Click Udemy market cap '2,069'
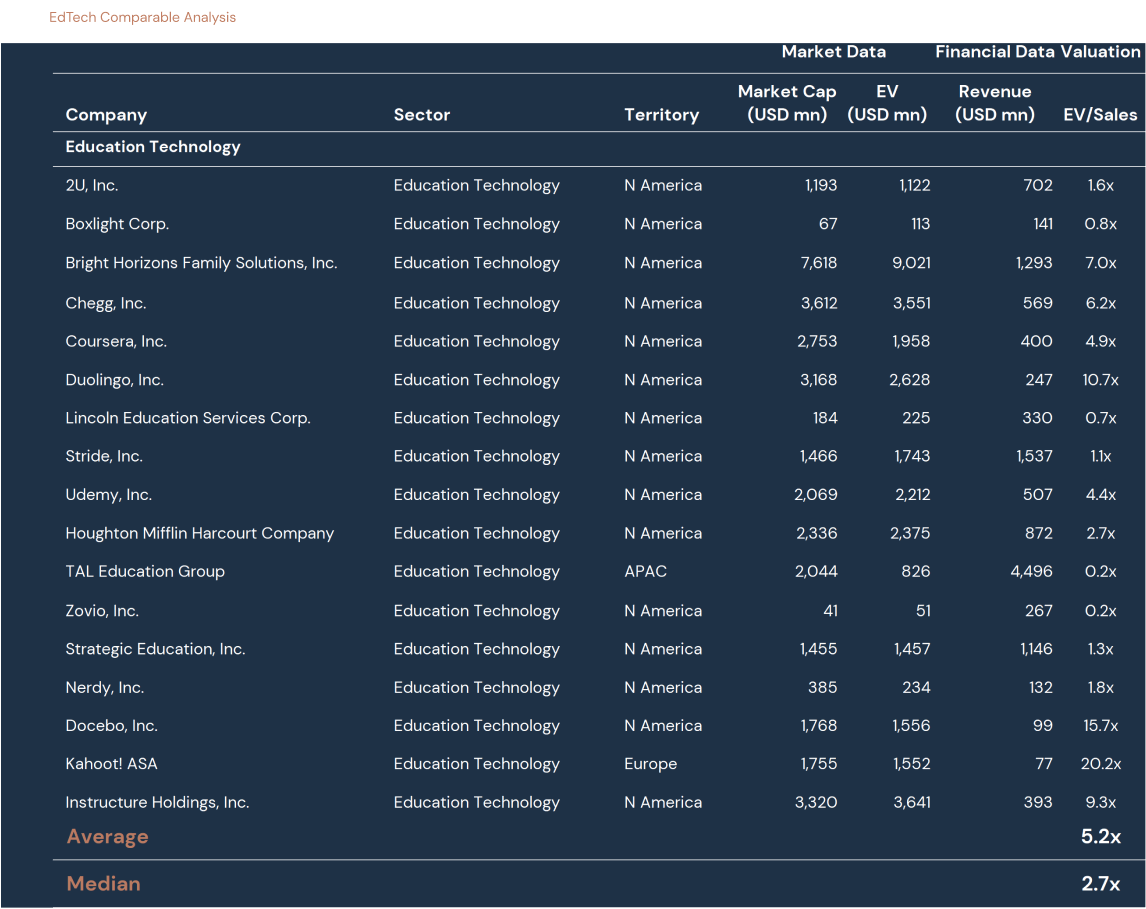This screenshot has width=1146, height=909. (816, 495)
